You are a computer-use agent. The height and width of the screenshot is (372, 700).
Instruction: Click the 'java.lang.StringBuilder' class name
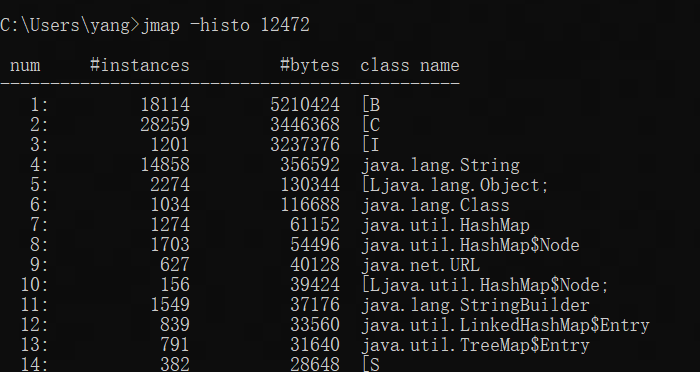coord(475,305)
